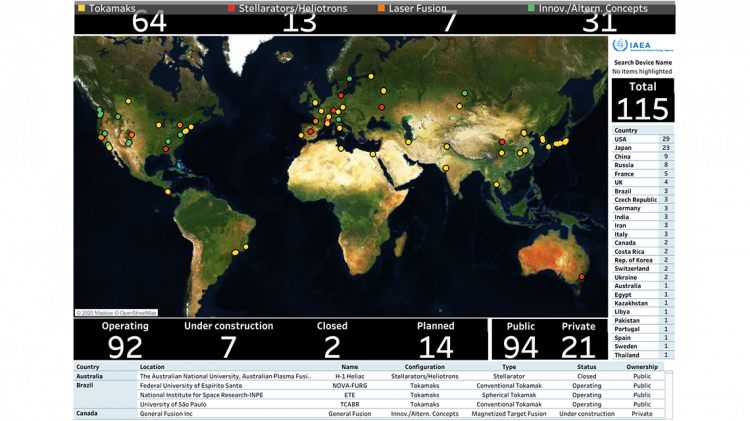The width and height of the screenshot is (750, 421).
Task: Select the red map marker in Australia
Action: point(582,277)
